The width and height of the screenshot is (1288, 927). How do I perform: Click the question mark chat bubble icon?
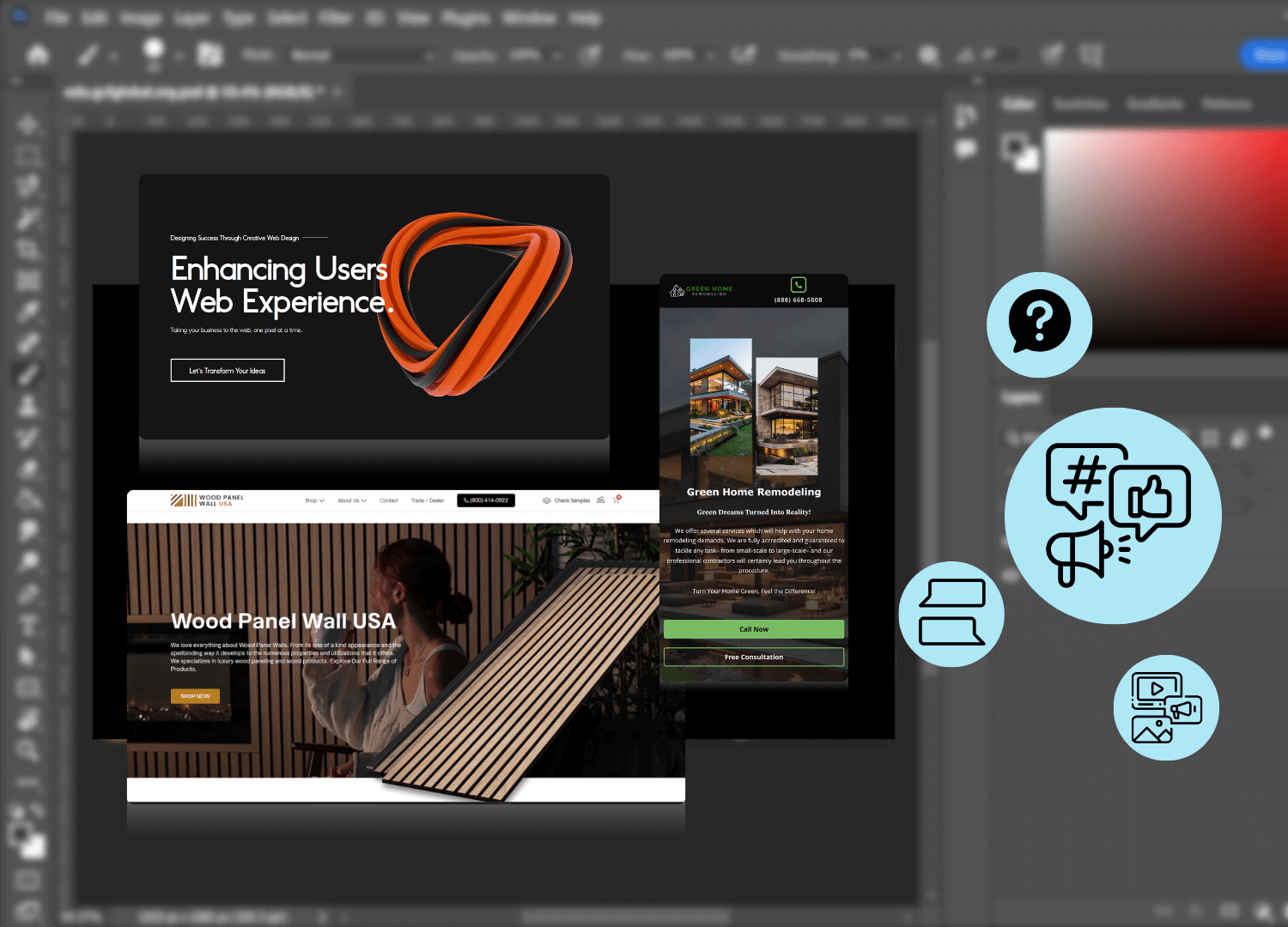pos(1039,324)
